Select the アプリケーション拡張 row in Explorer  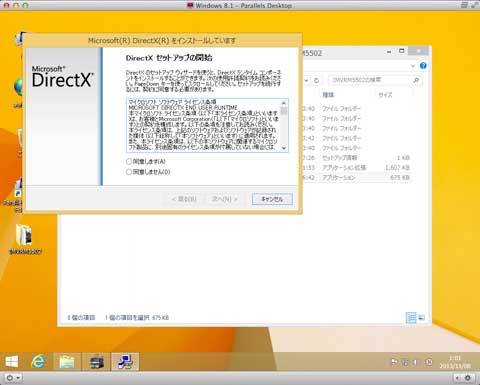click(x=357, y=168)
